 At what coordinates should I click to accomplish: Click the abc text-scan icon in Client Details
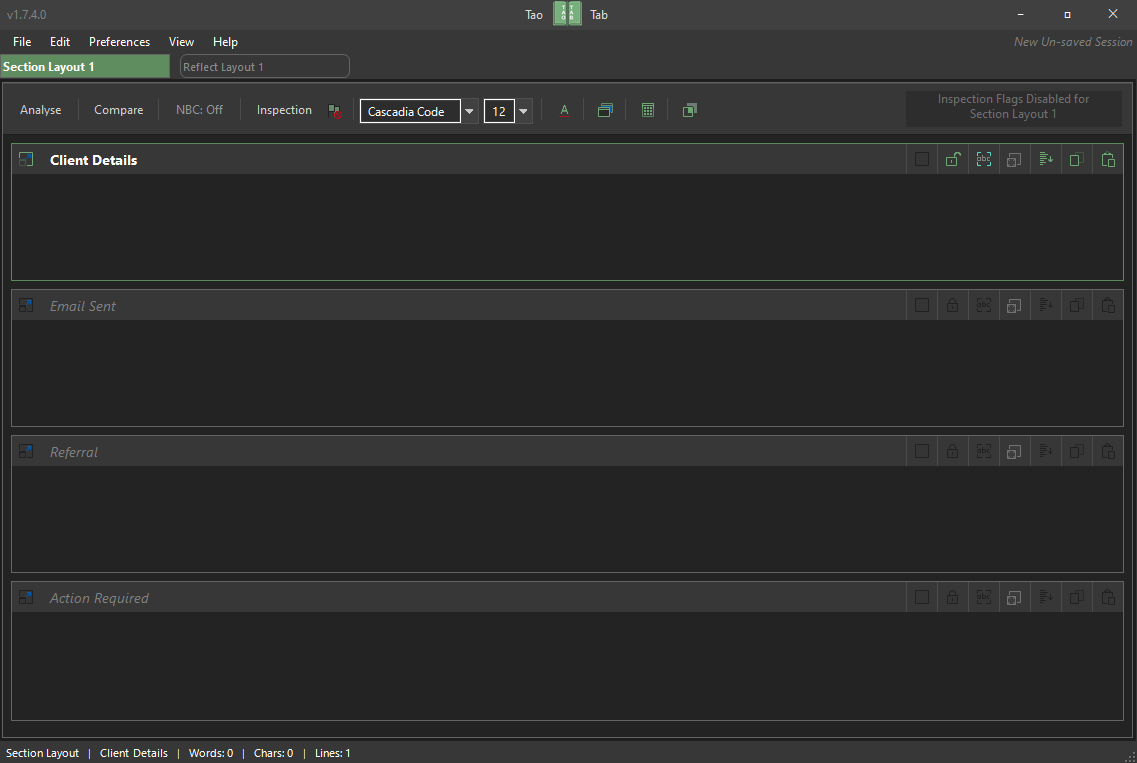pyautogui.click(x=983, y=160)
